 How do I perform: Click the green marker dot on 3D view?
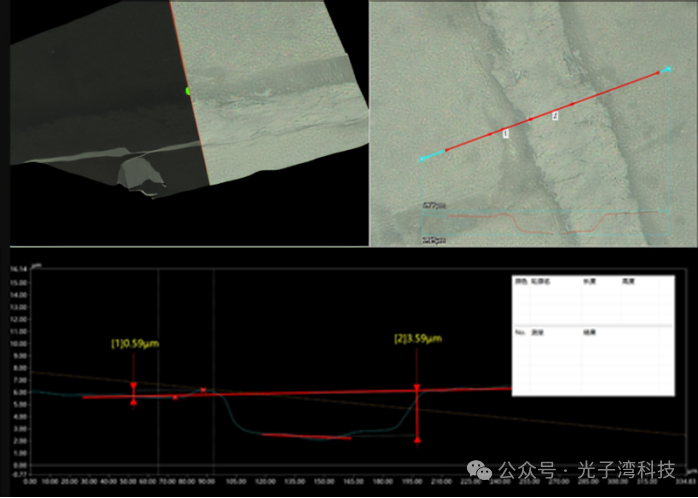(188, 91)
